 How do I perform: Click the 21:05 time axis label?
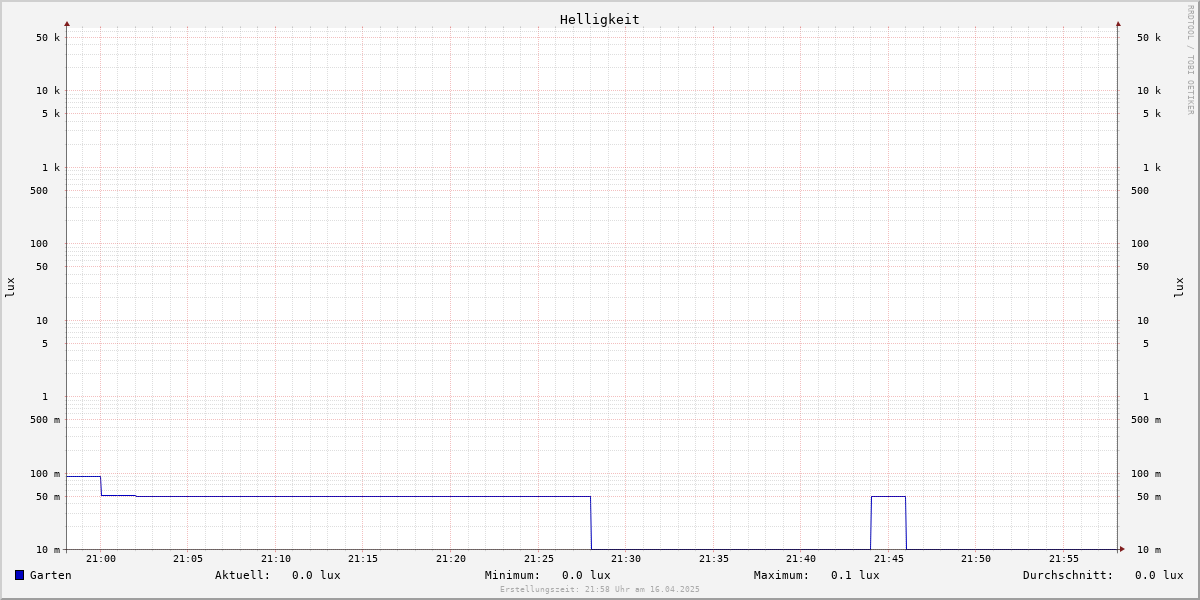click(x=188, y=559)
